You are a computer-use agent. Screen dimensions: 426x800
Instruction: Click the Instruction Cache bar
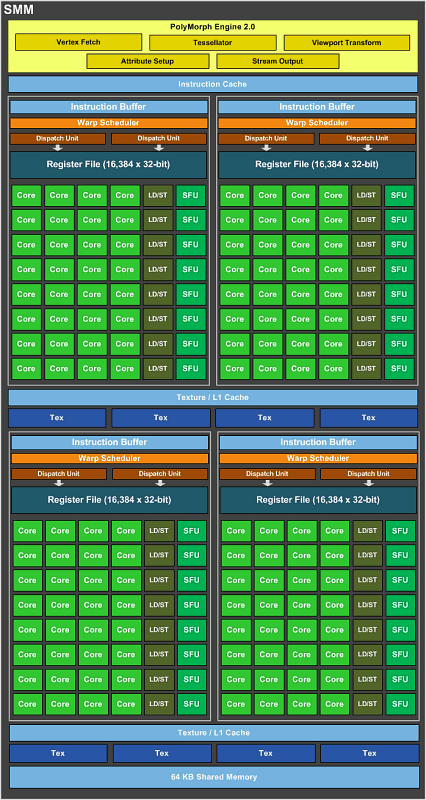(x=213, y=84)
